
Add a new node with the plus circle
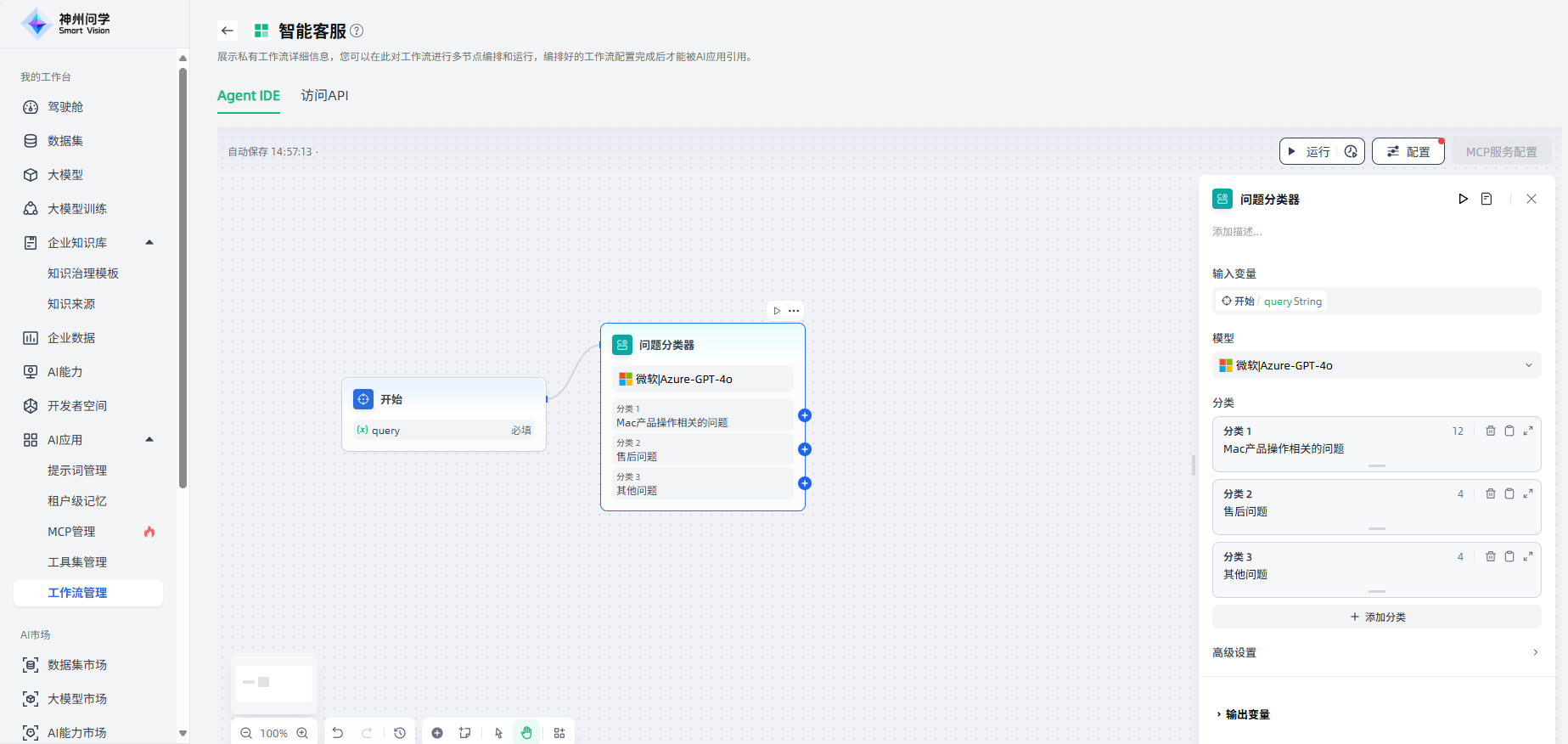(437, 733)
